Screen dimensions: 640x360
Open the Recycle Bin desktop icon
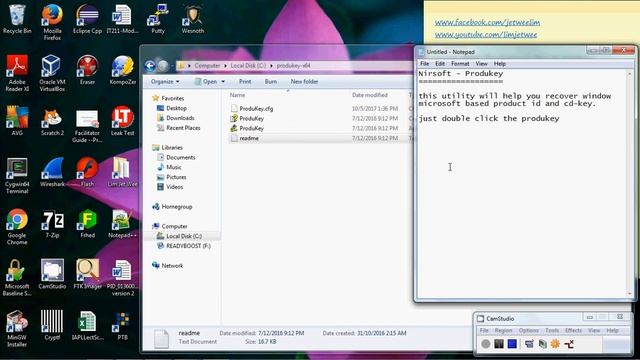pos(17,19)
